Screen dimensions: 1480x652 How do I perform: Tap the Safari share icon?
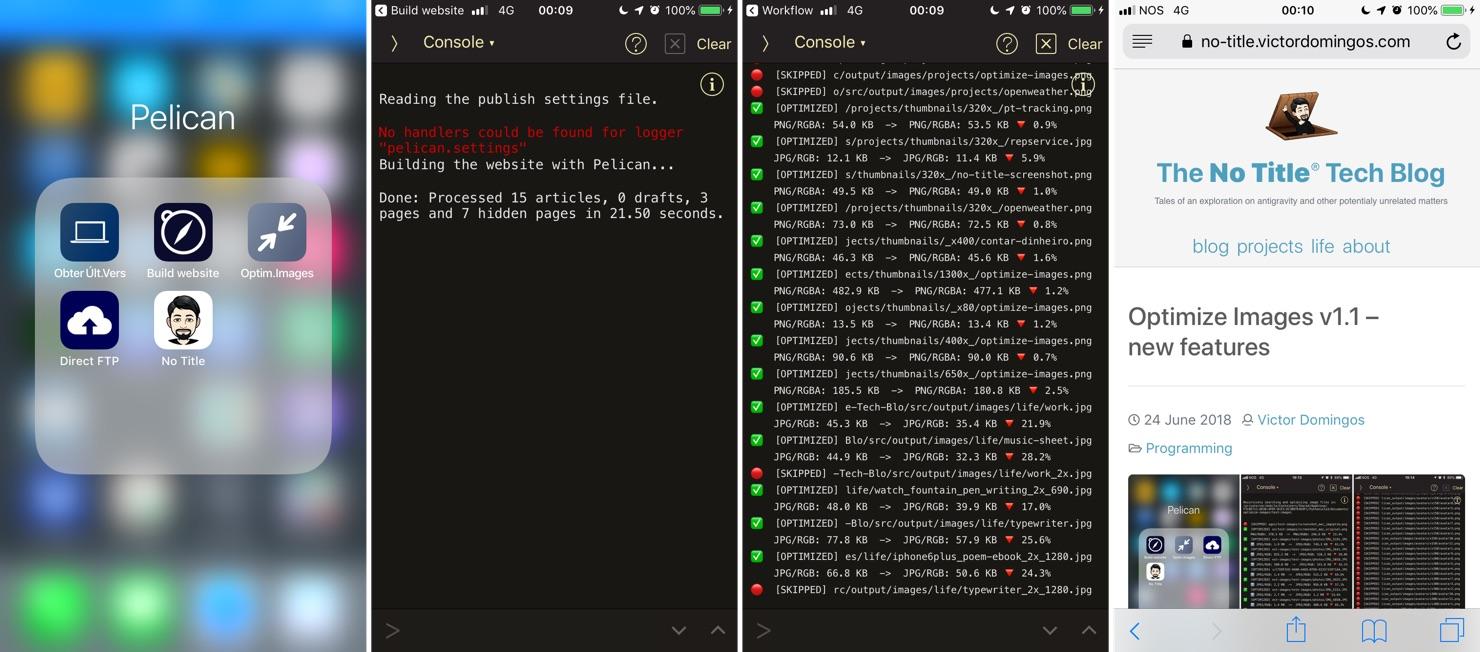click(x=1295, y=629)
